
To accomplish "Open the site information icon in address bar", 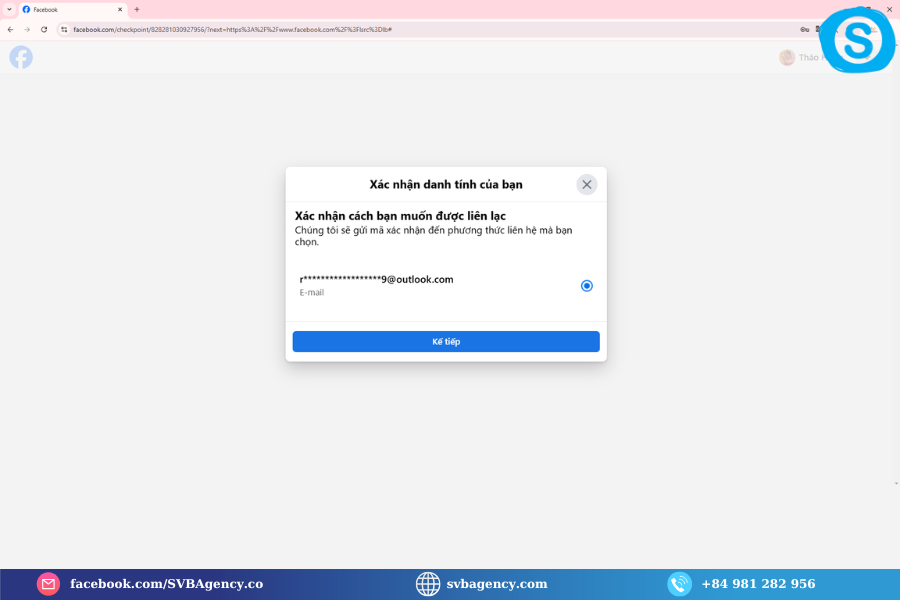I will [64, 29].
